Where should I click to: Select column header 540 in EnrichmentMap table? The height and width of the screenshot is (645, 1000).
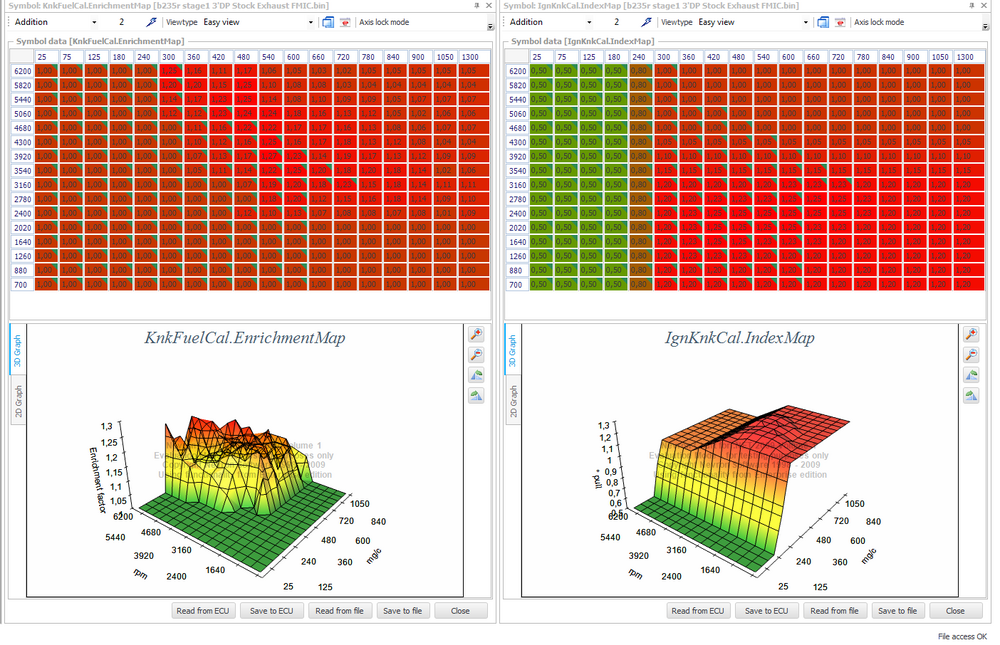pyautogui.click(x=270, y=57)
